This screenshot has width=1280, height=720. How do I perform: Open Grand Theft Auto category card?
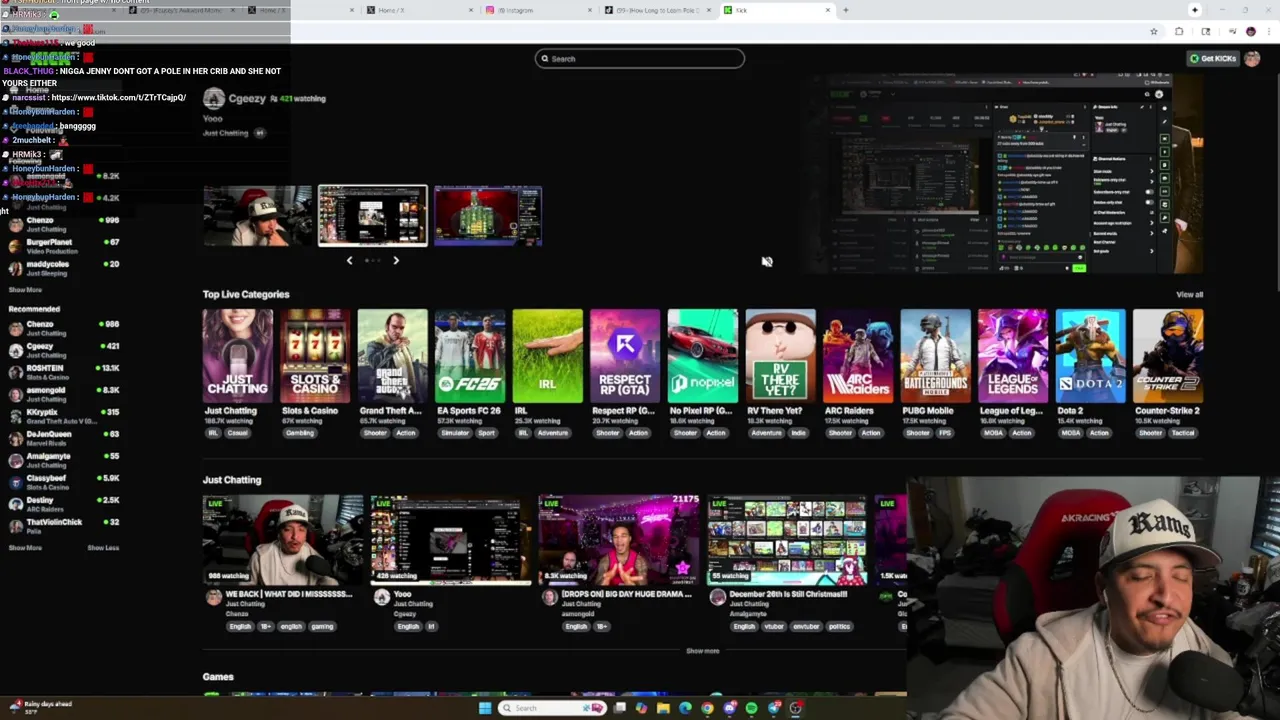click(393, 356)
